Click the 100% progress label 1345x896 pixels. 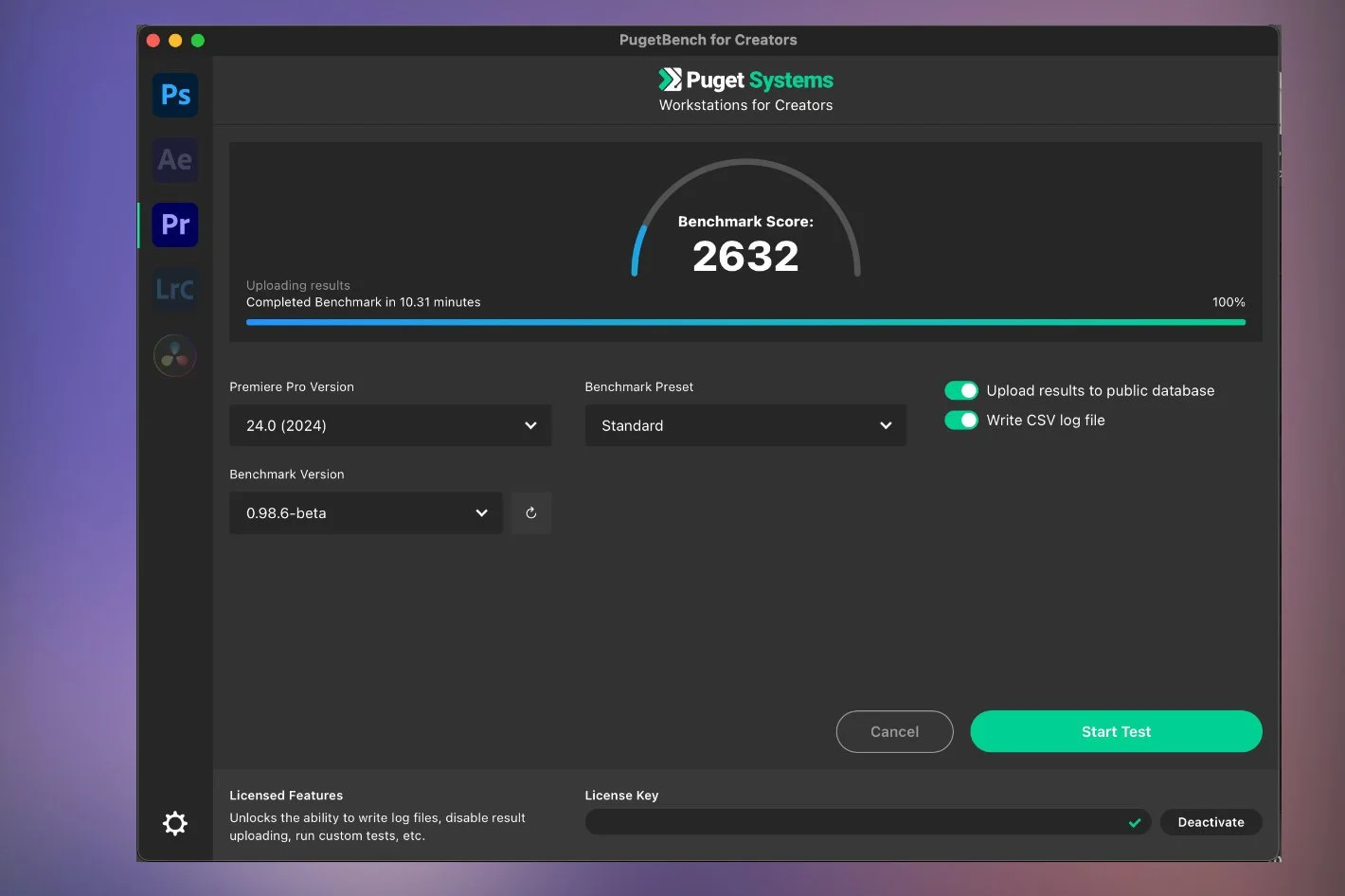click(1228, 302)
